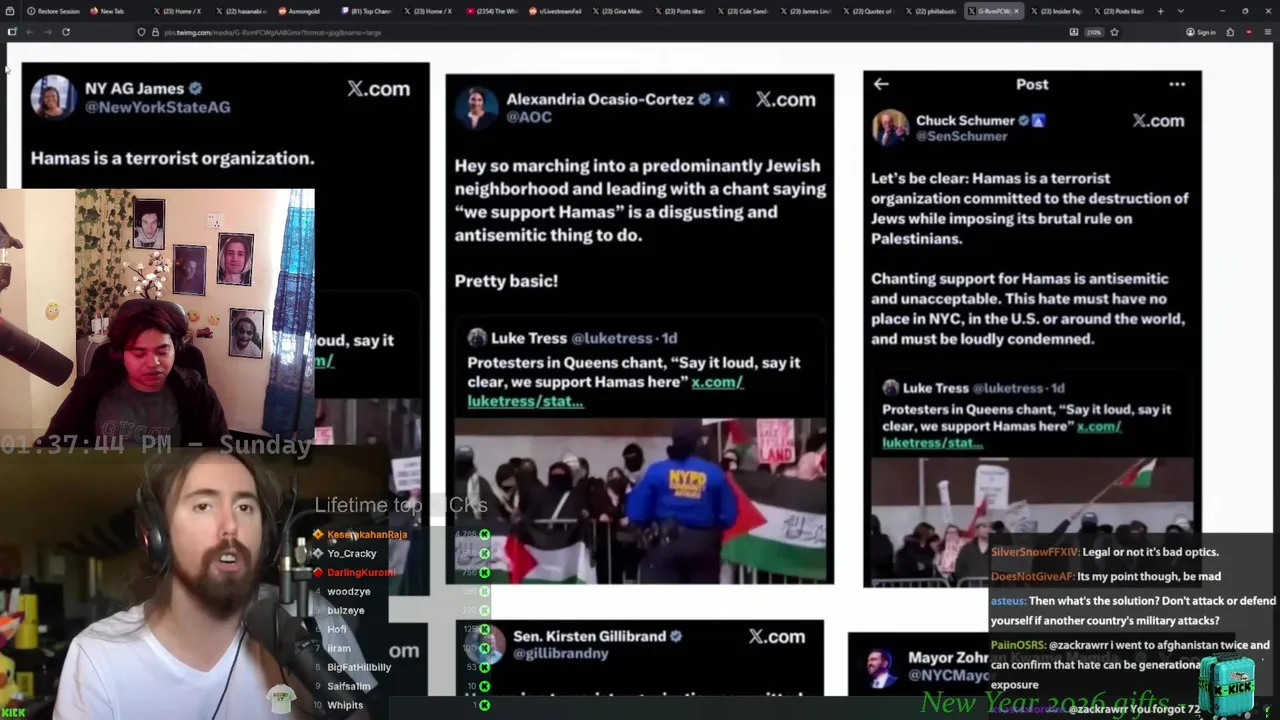This screenshot has height=720, width=1280.
Task: Click NY AG James profile picture
Action: click(x=53, y=97)
